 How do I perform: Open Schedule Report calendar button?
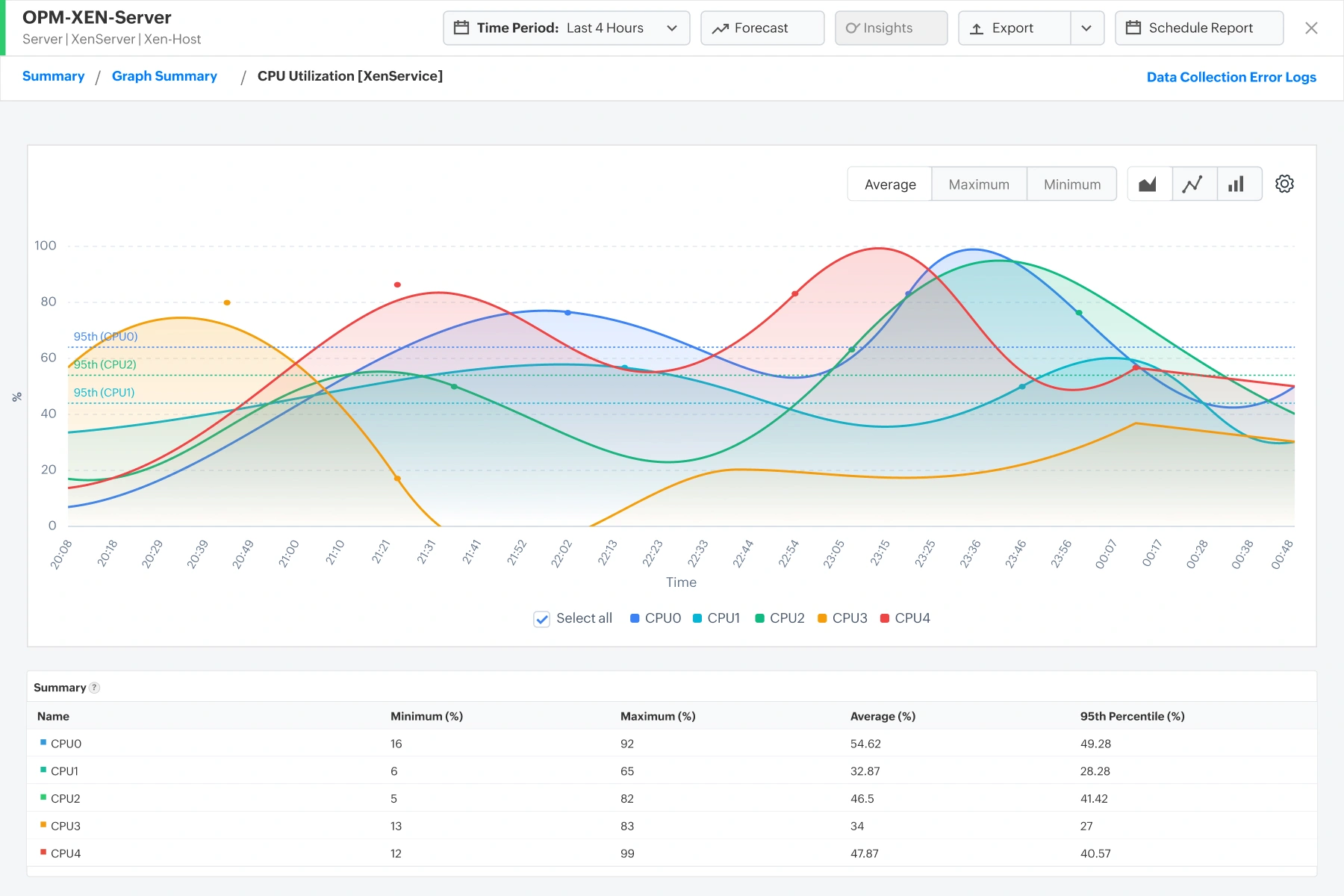pos(1199,28)
